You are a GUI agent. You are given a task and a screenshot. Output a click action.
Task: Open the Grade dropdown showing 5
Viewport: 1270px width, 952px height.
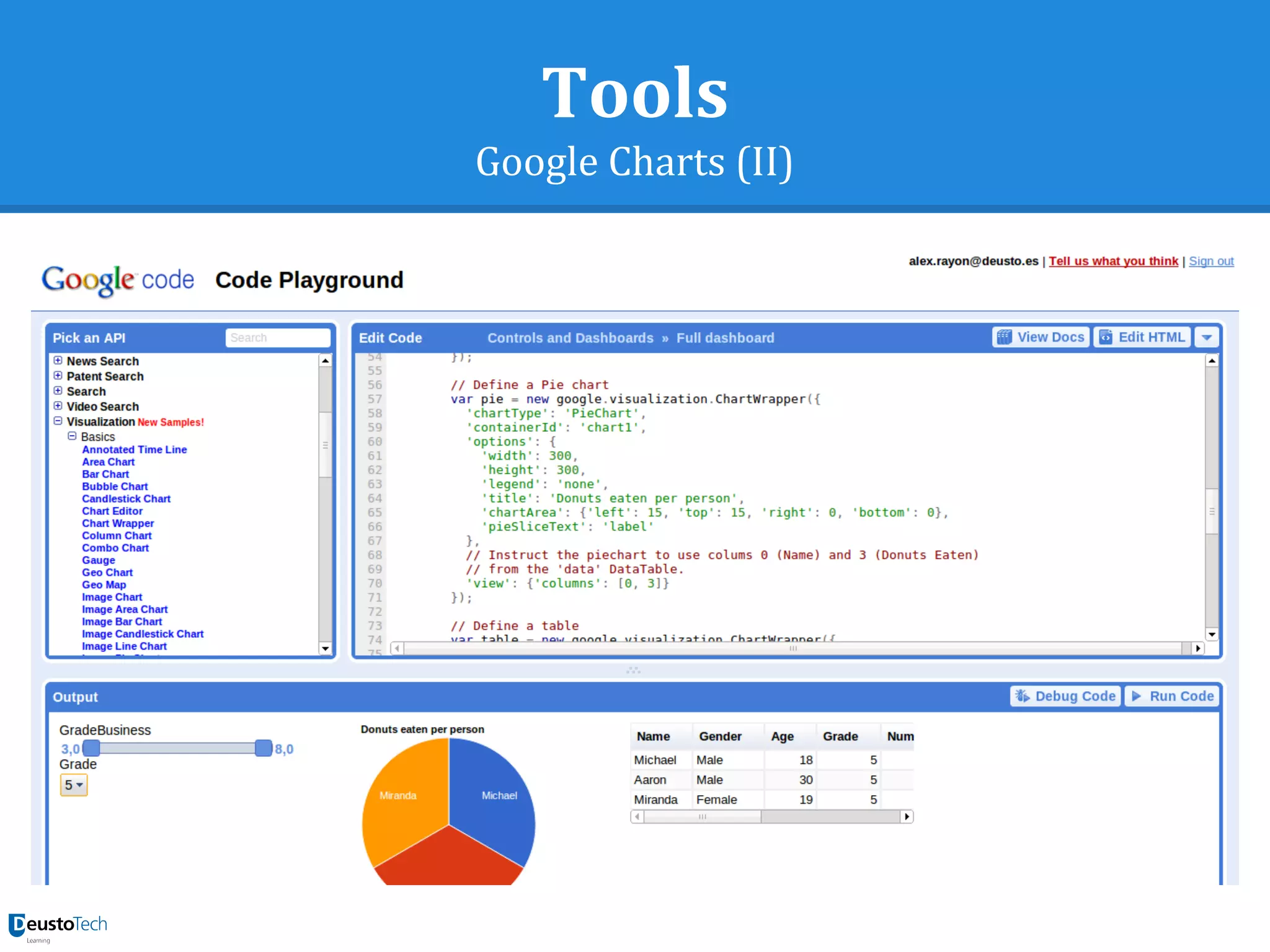pyautogui.click(x=74, y=785)
